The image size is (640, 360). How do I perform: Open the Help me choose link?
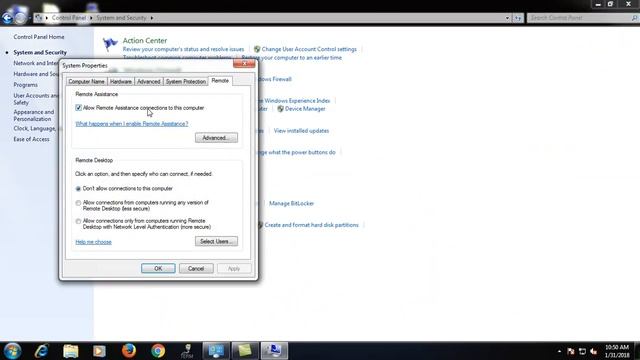tap(93, 242)
